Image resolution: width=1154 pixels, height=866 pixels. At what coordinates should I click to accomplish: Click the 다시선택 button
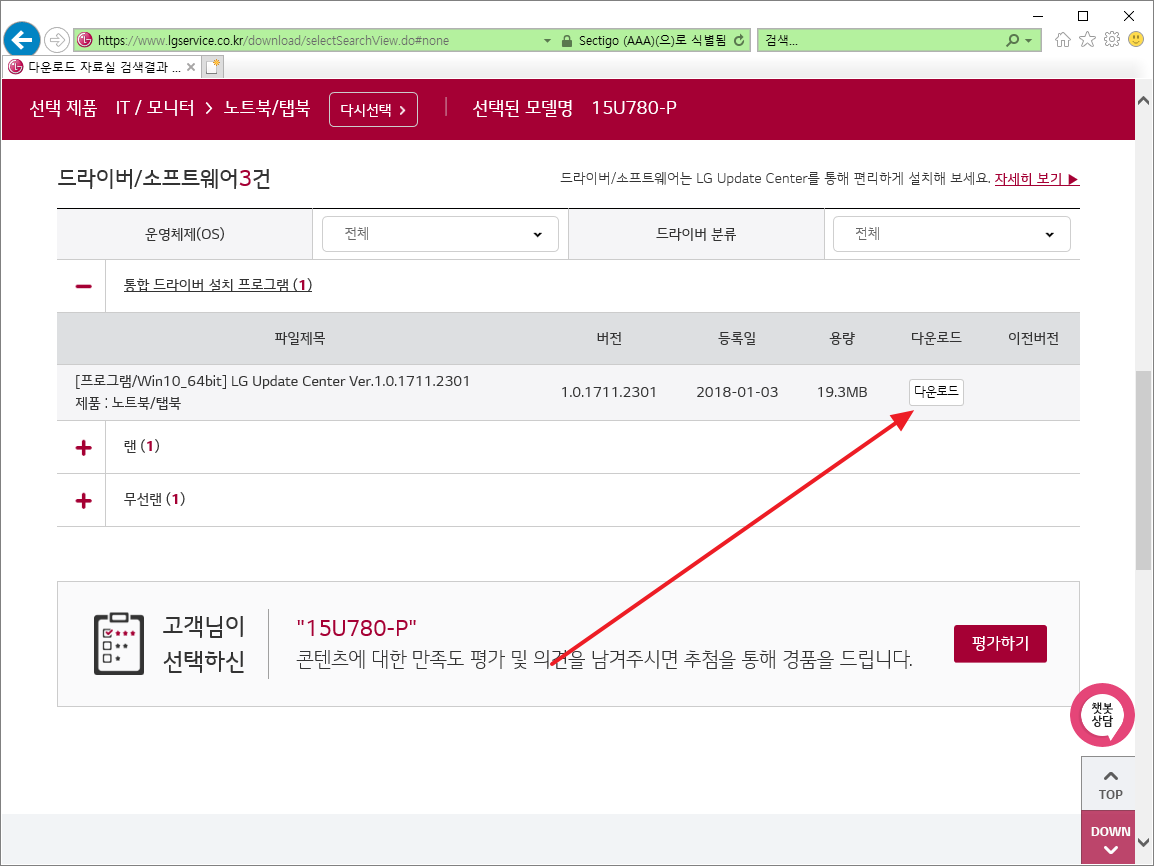point(373,110)
